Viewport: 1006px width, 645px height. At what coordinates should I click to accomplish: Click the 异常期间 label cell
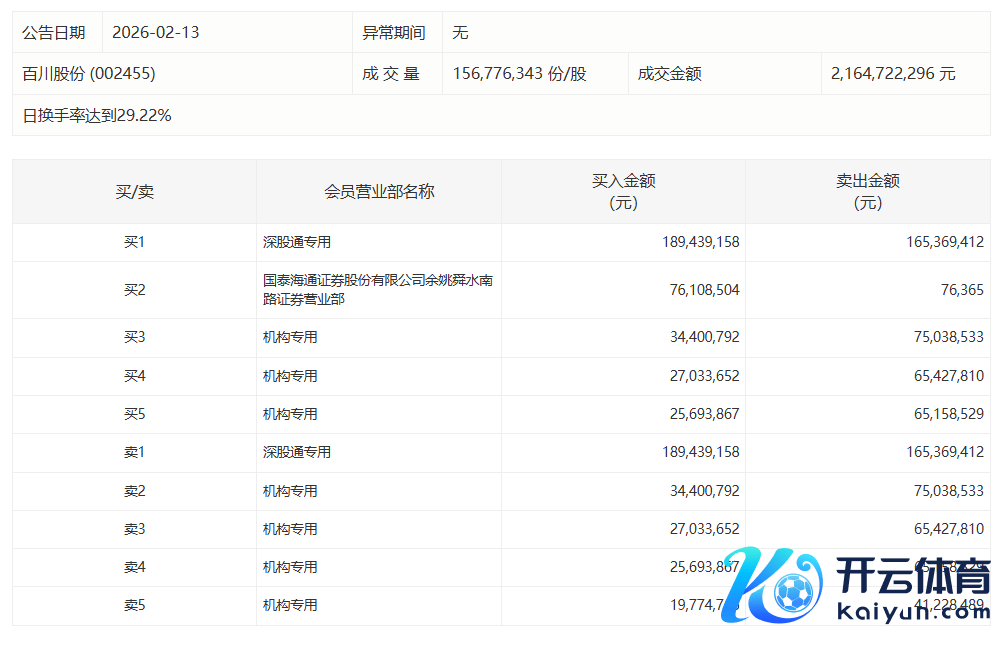click(394, 33)
